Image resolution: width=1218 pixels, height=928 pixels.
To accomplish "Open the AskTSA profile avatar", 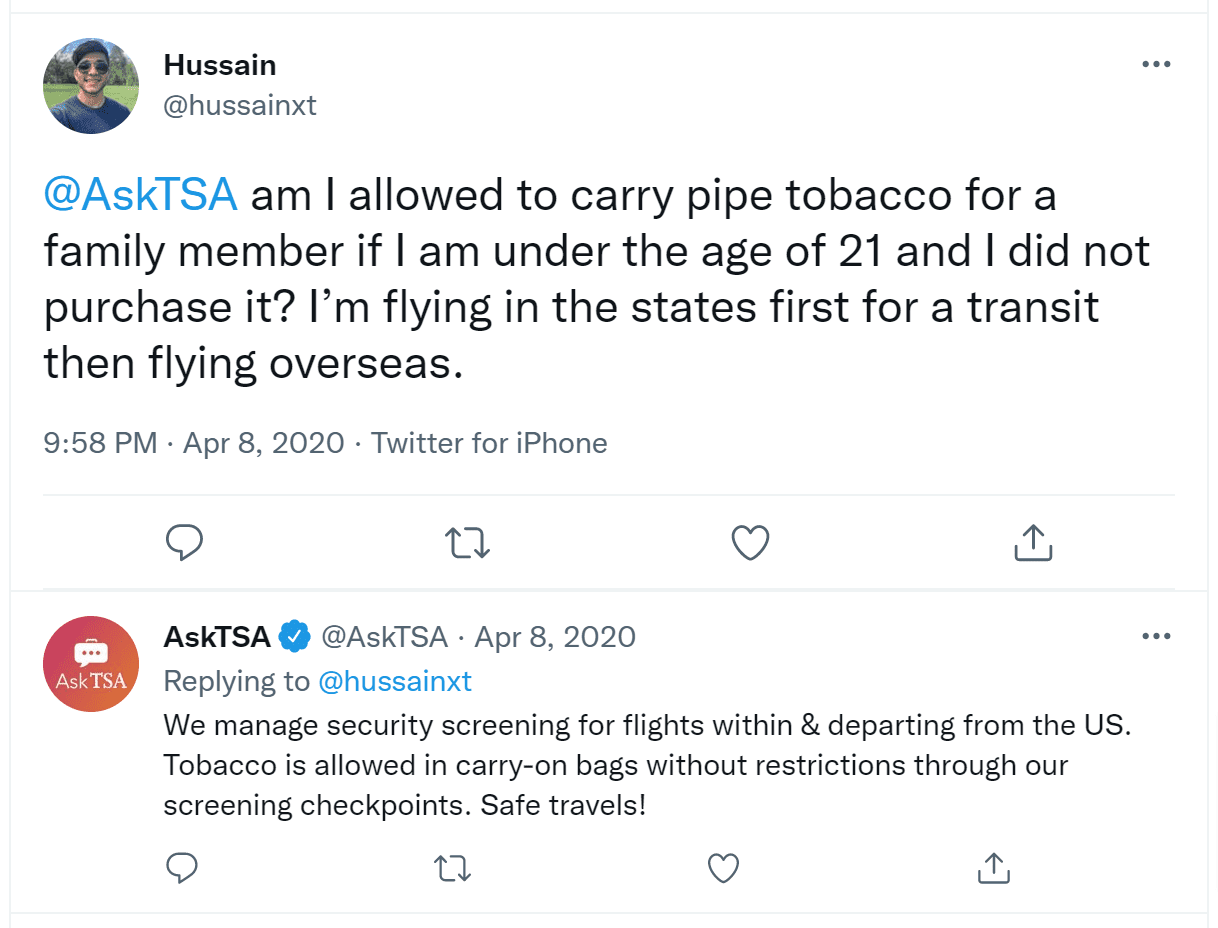I will coord(91,664).
